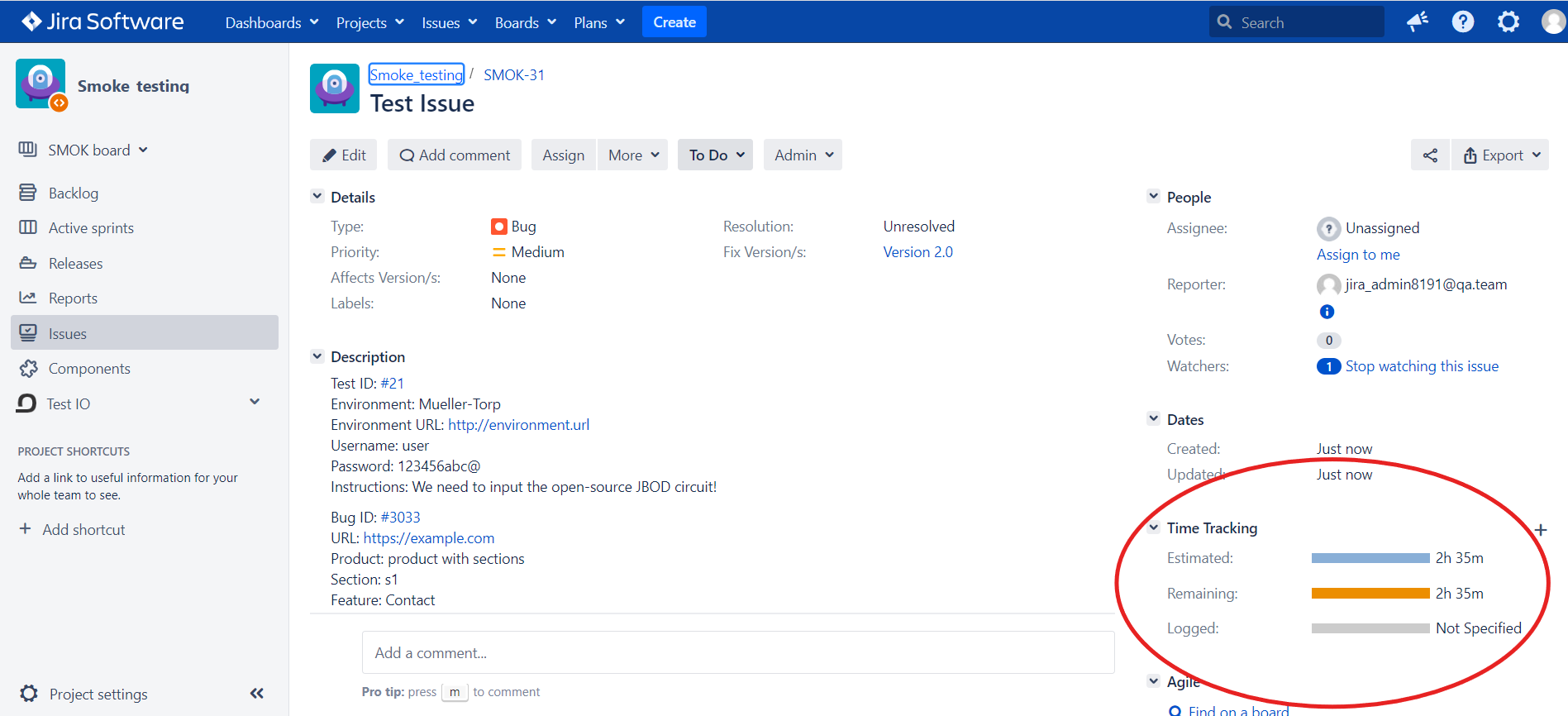Screen dimensions: 1568x716
Task: Click the Find on a board icon
Action: pos(1175,711)
